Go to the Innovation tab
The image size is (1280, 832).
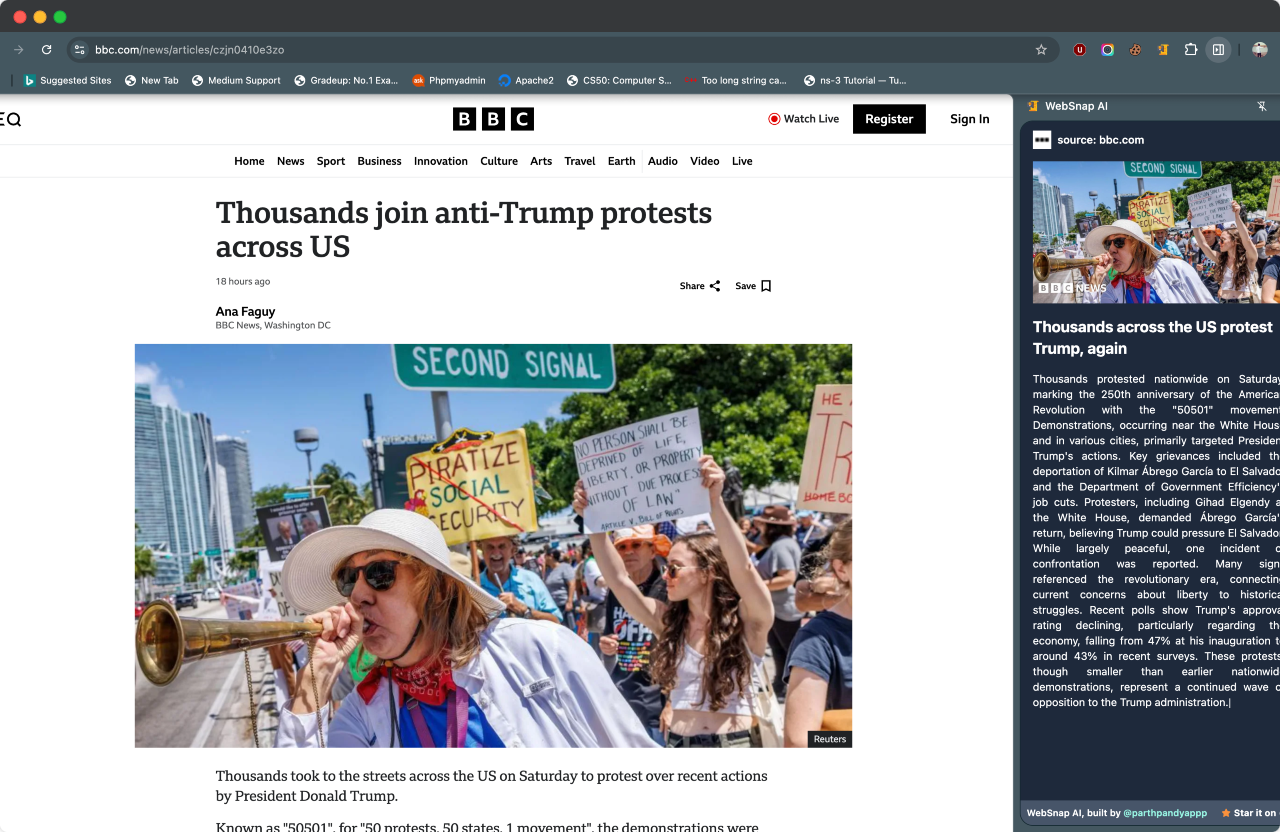click(x=441, y=161)
